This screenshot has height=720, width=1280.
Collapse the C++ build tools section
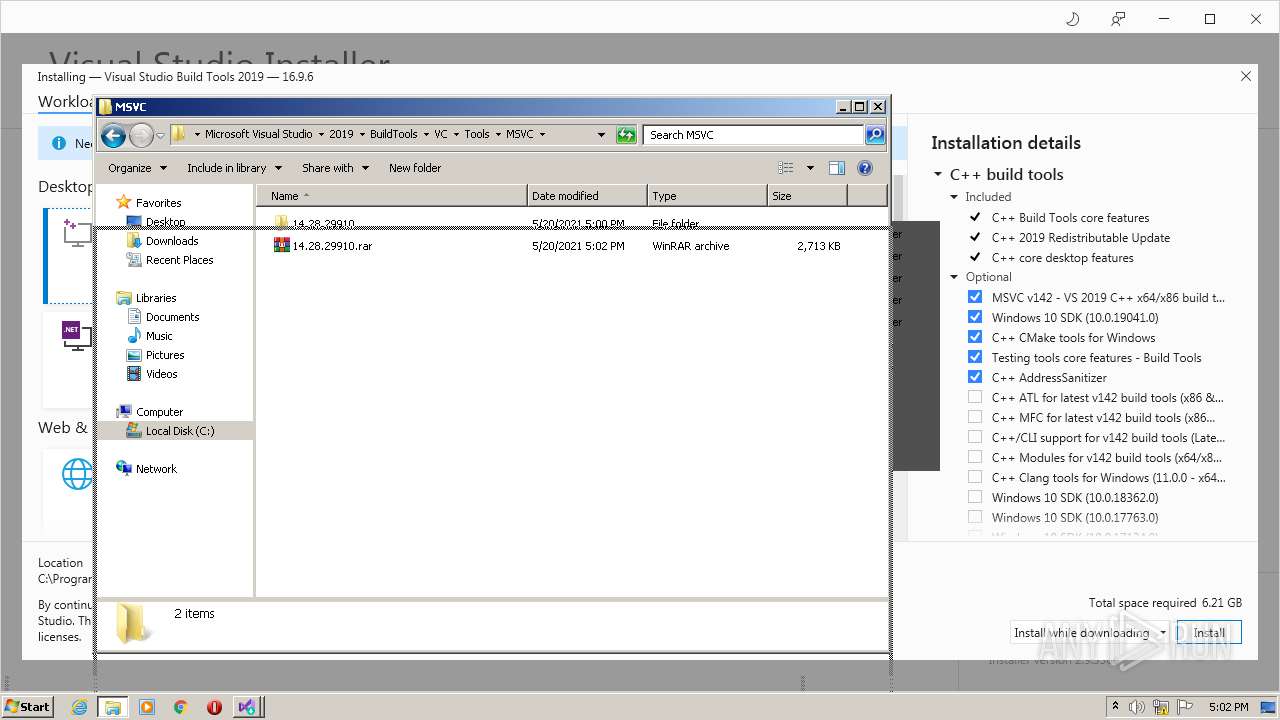938,174
